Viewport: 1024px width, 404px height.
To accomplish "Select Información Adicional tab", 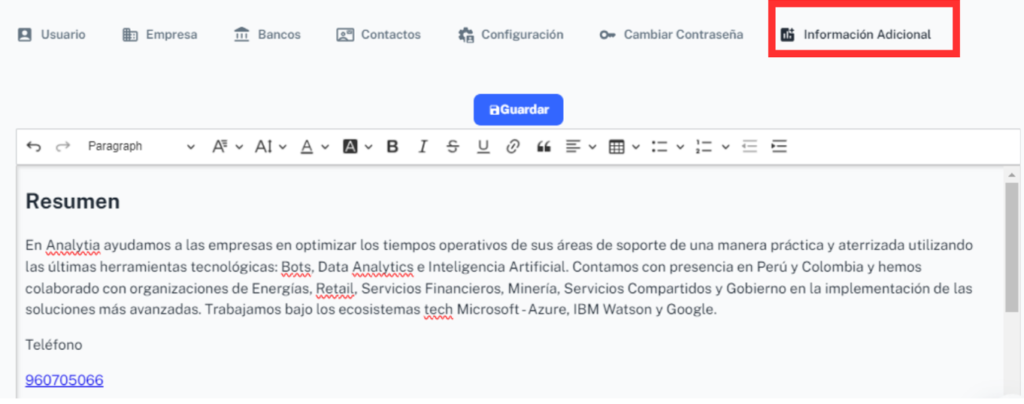I will tap(856, 35).
